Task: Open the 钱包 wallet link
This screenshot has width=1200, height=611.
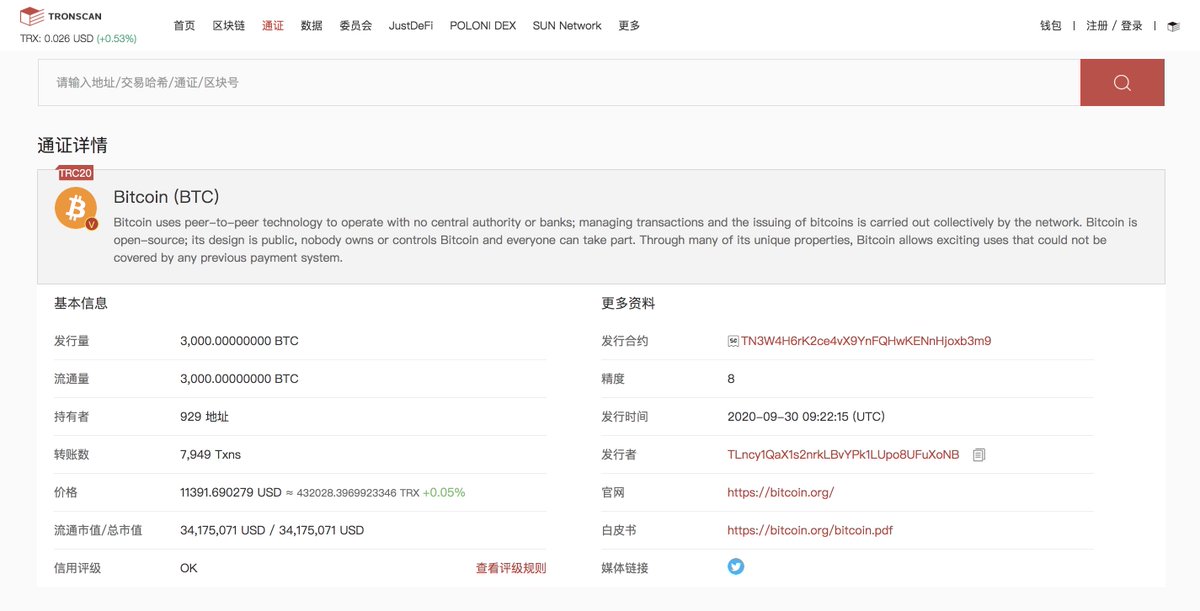Action: coord(1051,26)
